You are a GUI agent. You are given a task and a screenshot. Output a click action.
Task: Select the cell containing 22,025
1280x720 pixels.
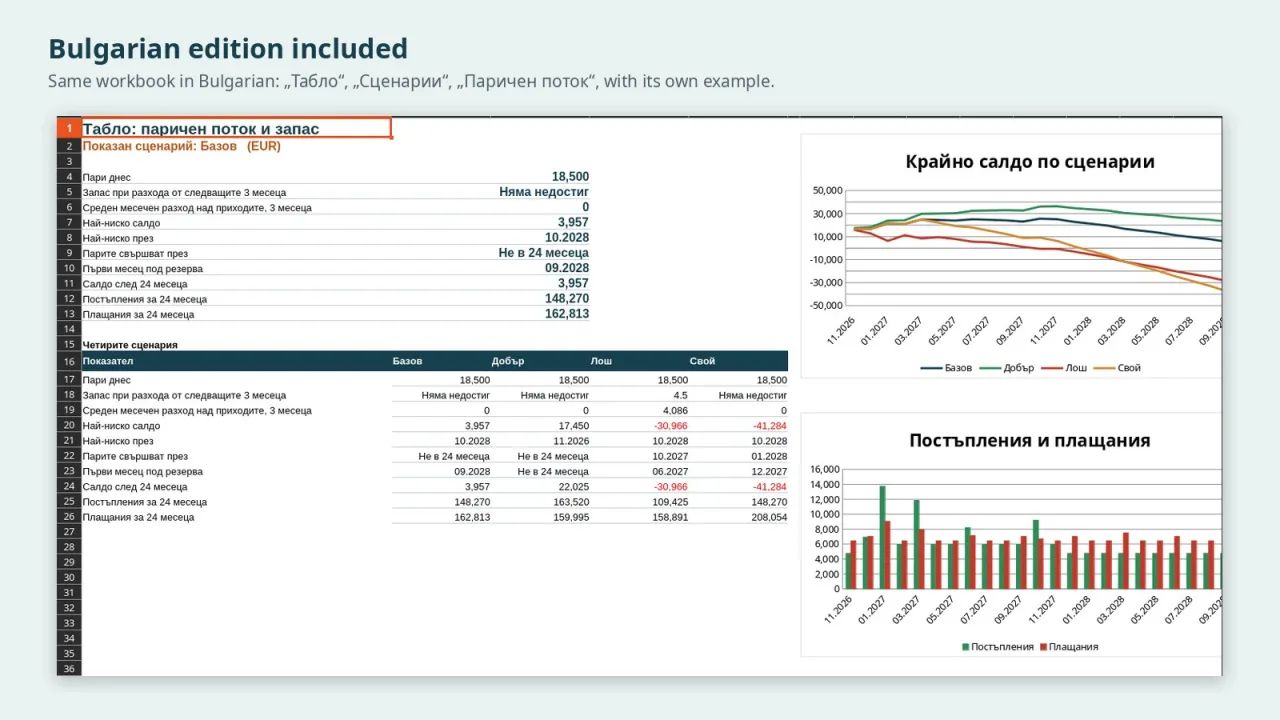(539, 487)
